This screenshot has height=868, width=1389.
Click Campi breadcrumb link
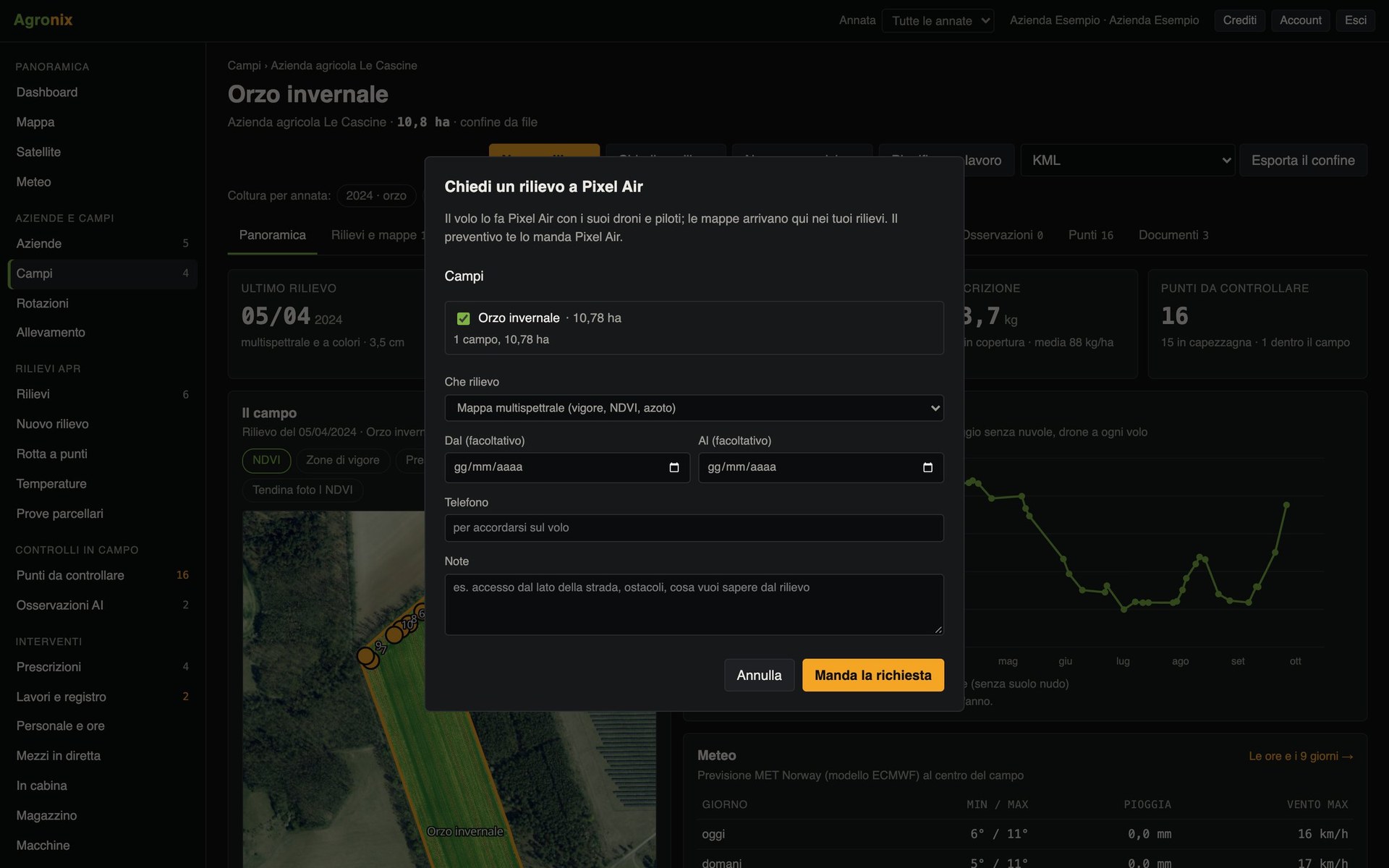click(244, 65)
